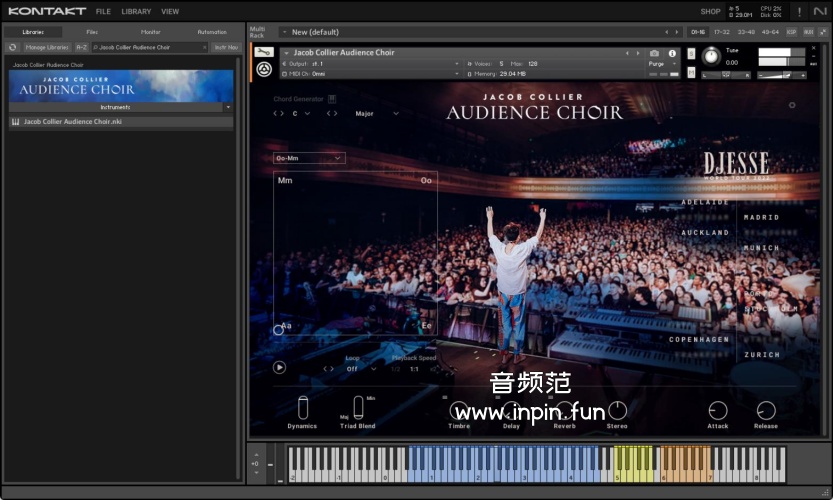This screenshot has width=833, height=500.
Task: Click the NI logo at top right
Action: 820,11
